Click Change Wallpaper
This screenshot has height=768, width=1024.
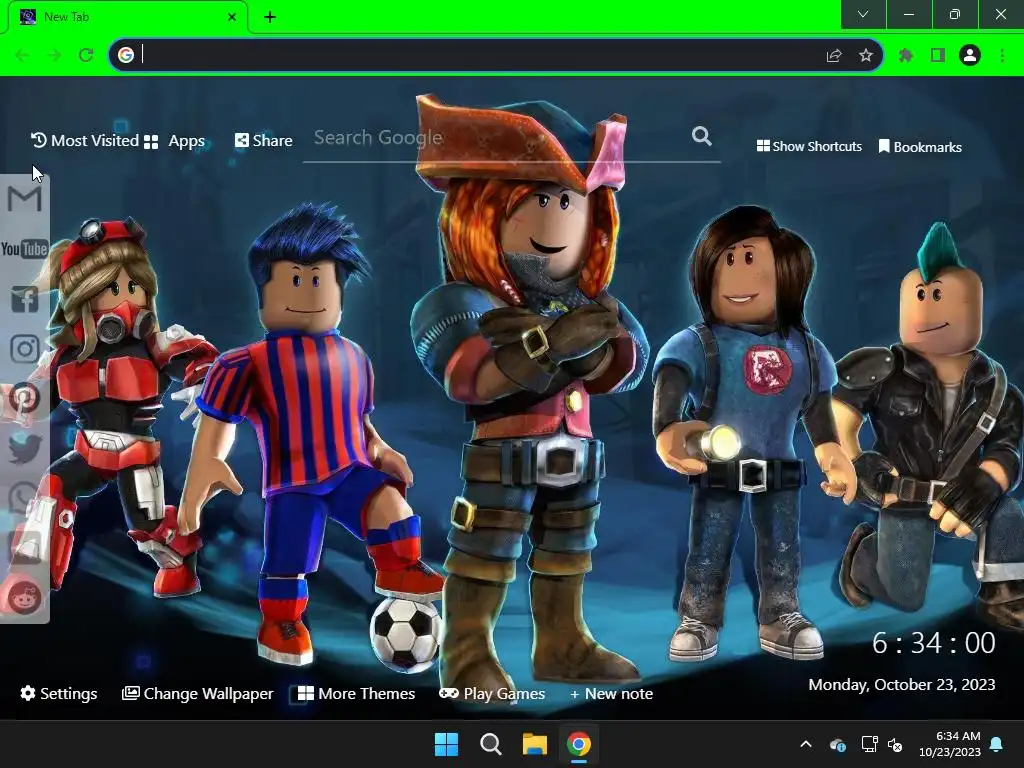click(x=198, y=694)
